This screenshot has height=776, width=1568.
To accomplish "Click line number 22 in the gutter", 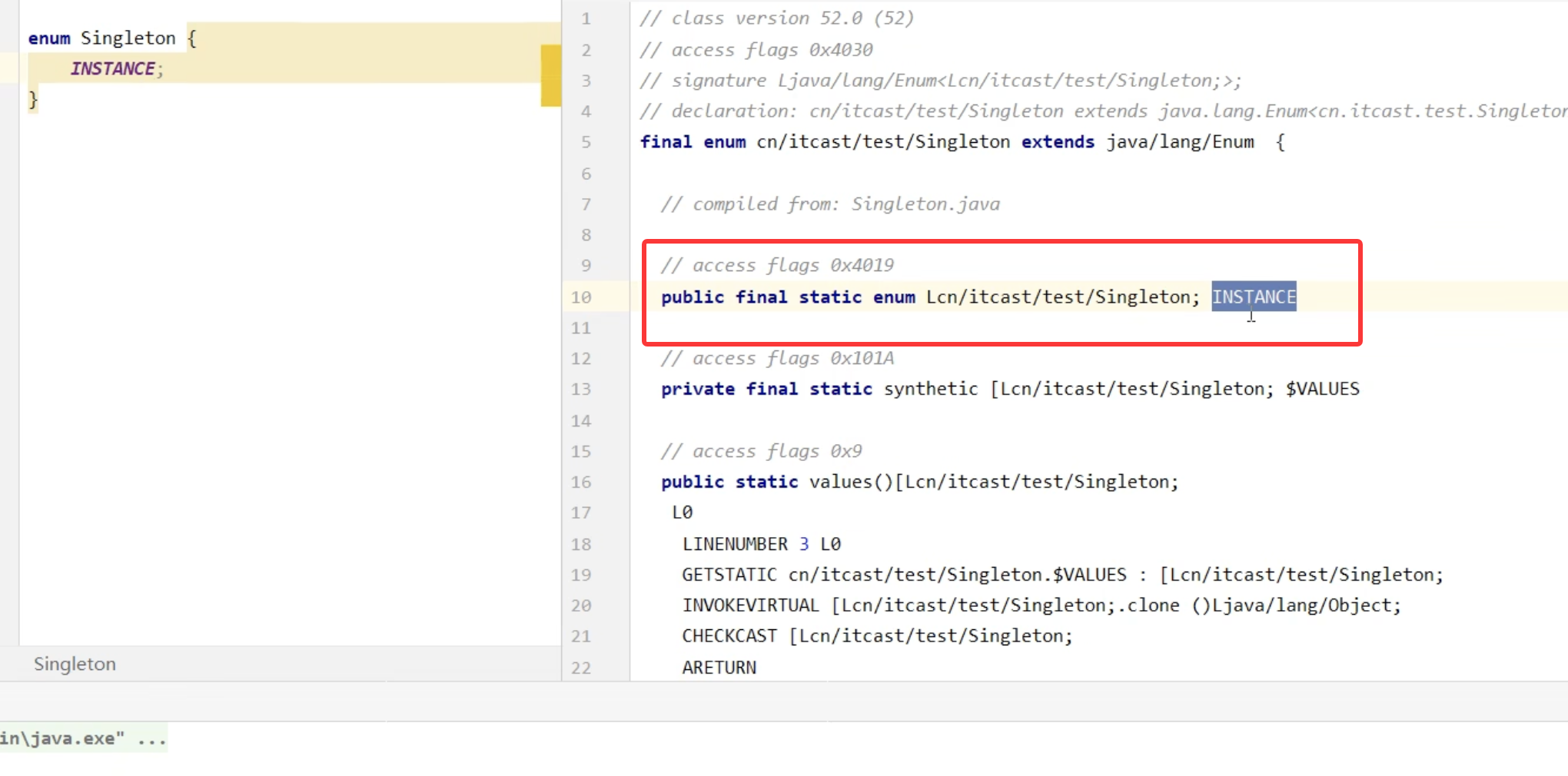I will pos(581,668).
